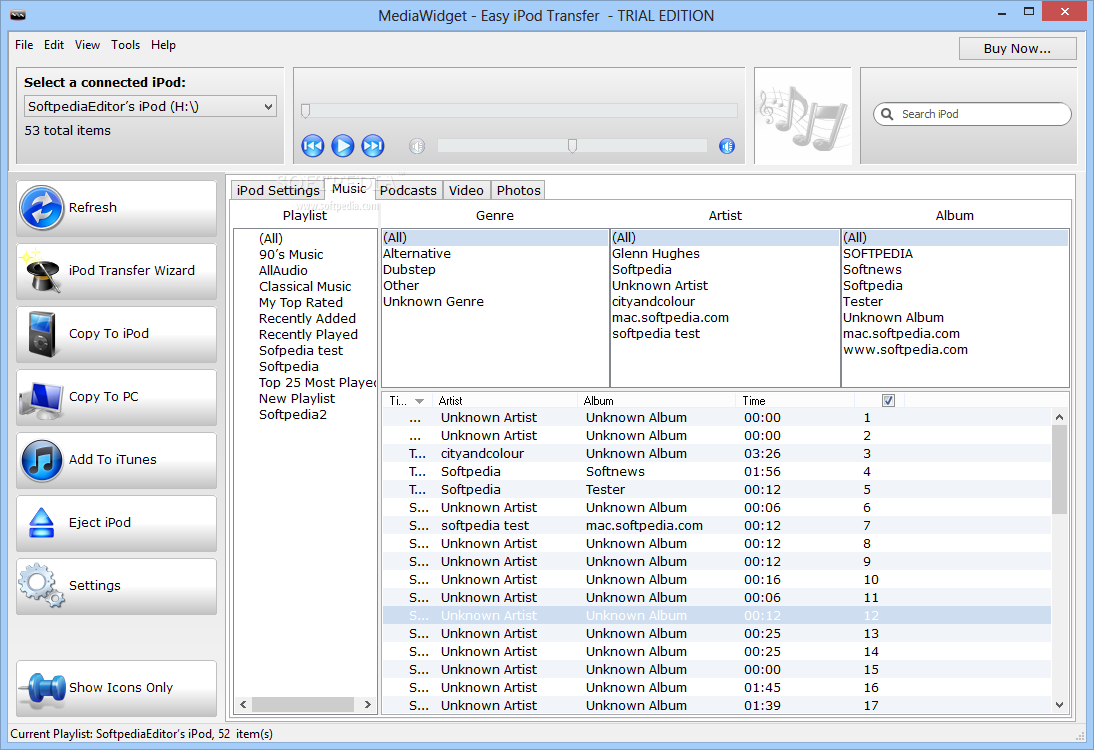Viewport: 1094px width, 750px height.
Task: Choose Copy To iPod
Action: (117, 333)
